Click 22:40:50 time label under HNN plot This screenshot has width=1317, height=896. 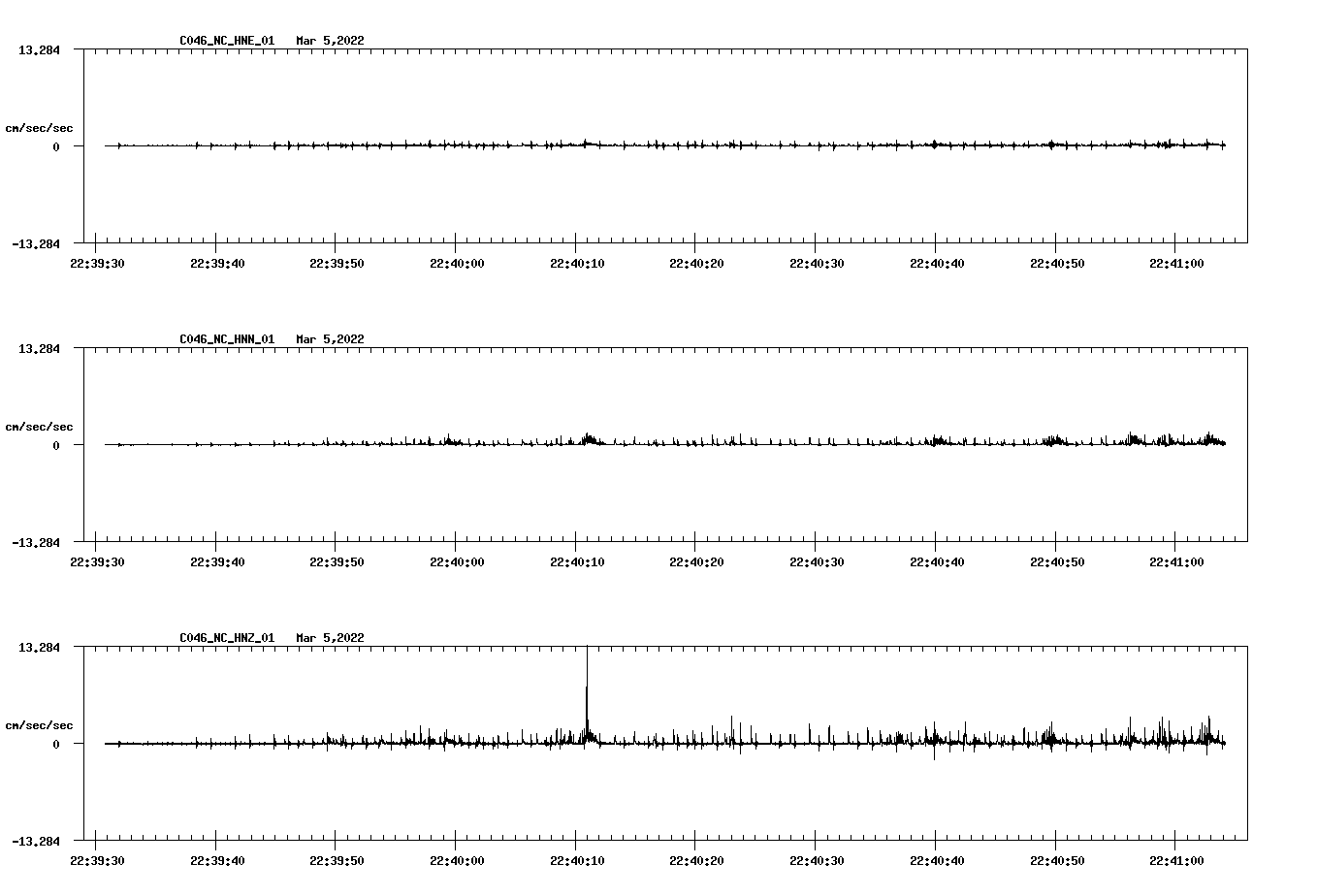(x=1056, y=561)
